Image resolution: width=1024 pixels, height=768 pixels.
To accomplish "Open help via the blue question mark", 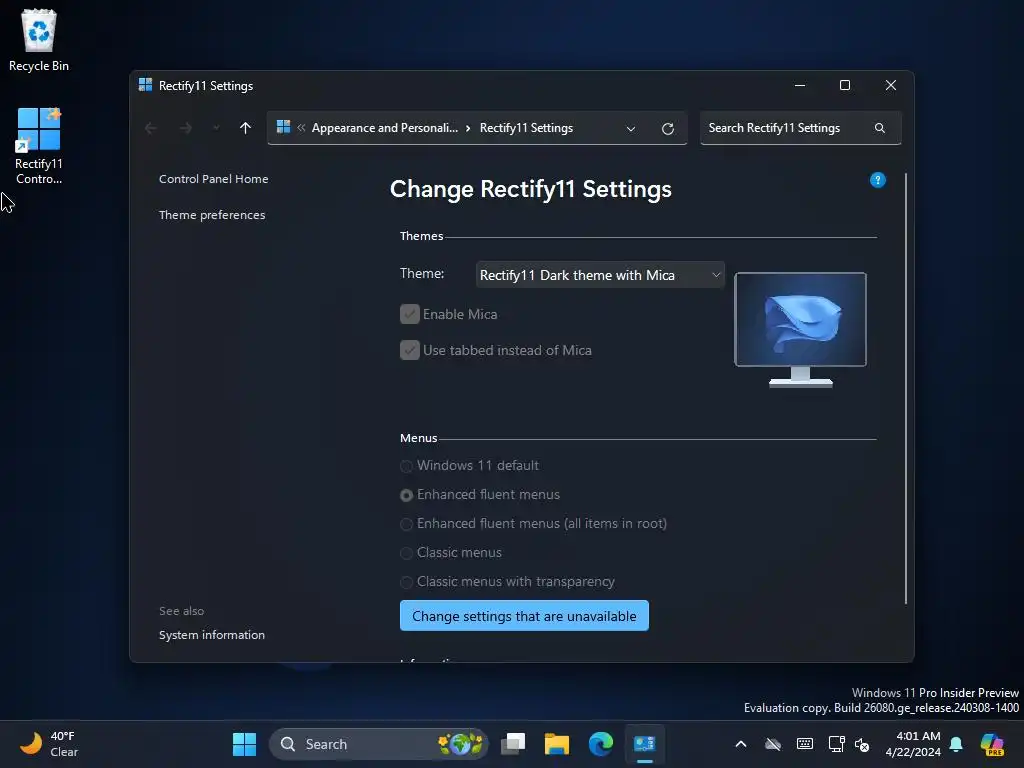I will coord(878,180).
